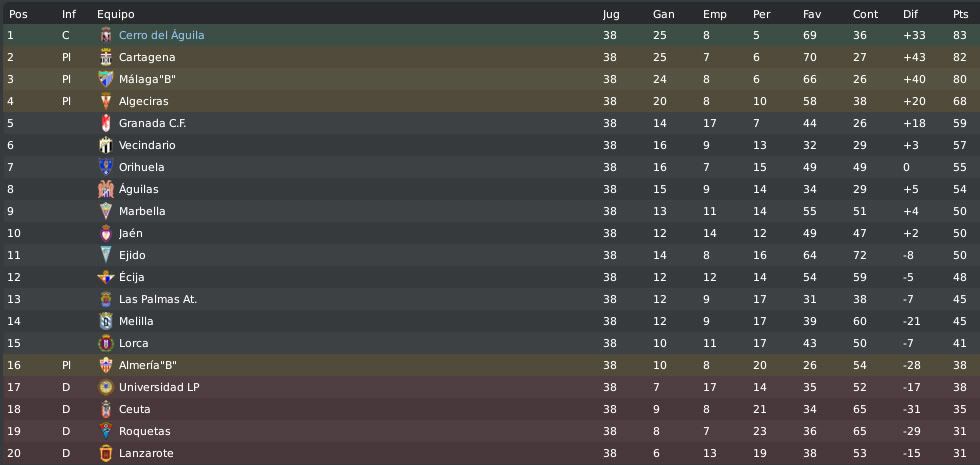Click the Algeciras club badge
The height and width of the screenshot is (465, 980).
click(106, 101)
